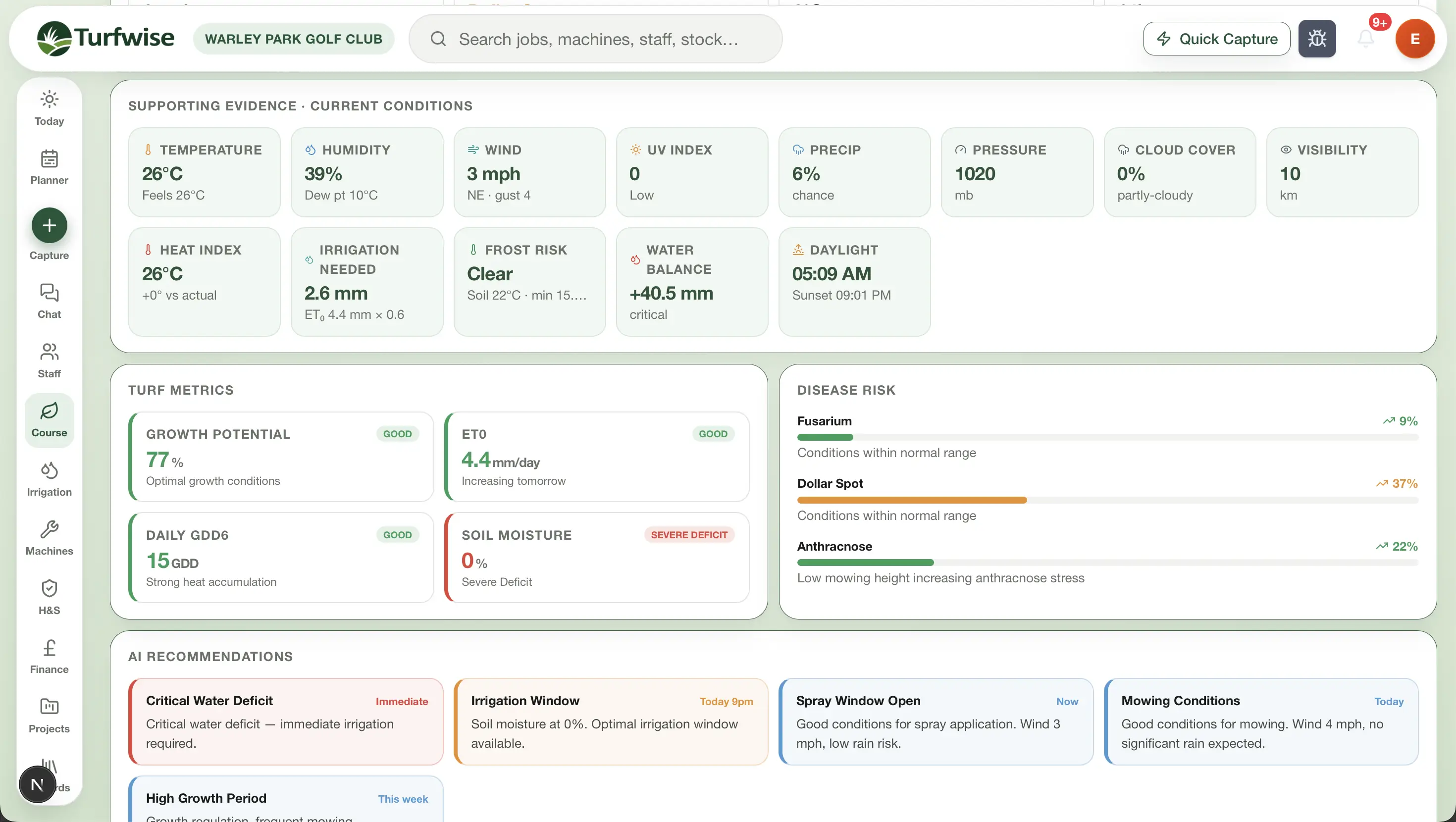Open the Daily GDD6 metric card
The width and height of the screenshot is (1456, 822).
[x=281, y=557]
